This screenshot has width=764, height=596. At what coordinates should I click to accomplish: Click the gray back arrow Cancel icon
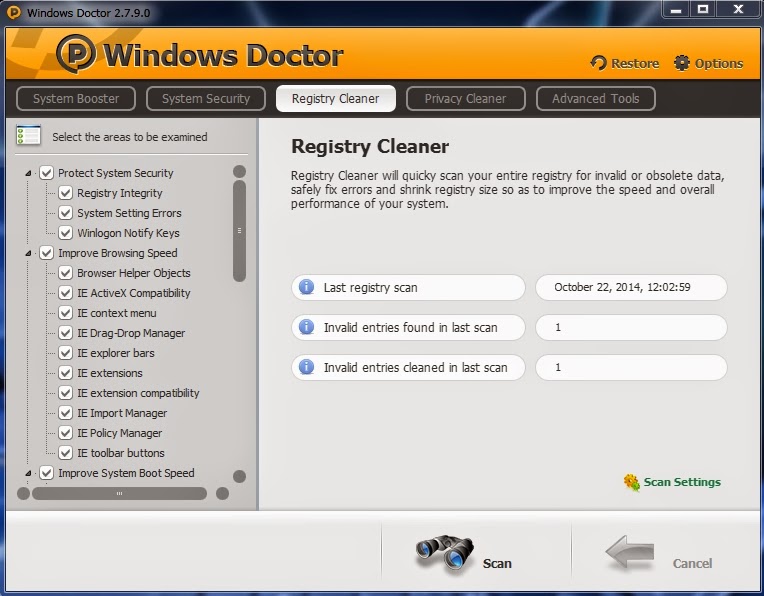[630, 552]
